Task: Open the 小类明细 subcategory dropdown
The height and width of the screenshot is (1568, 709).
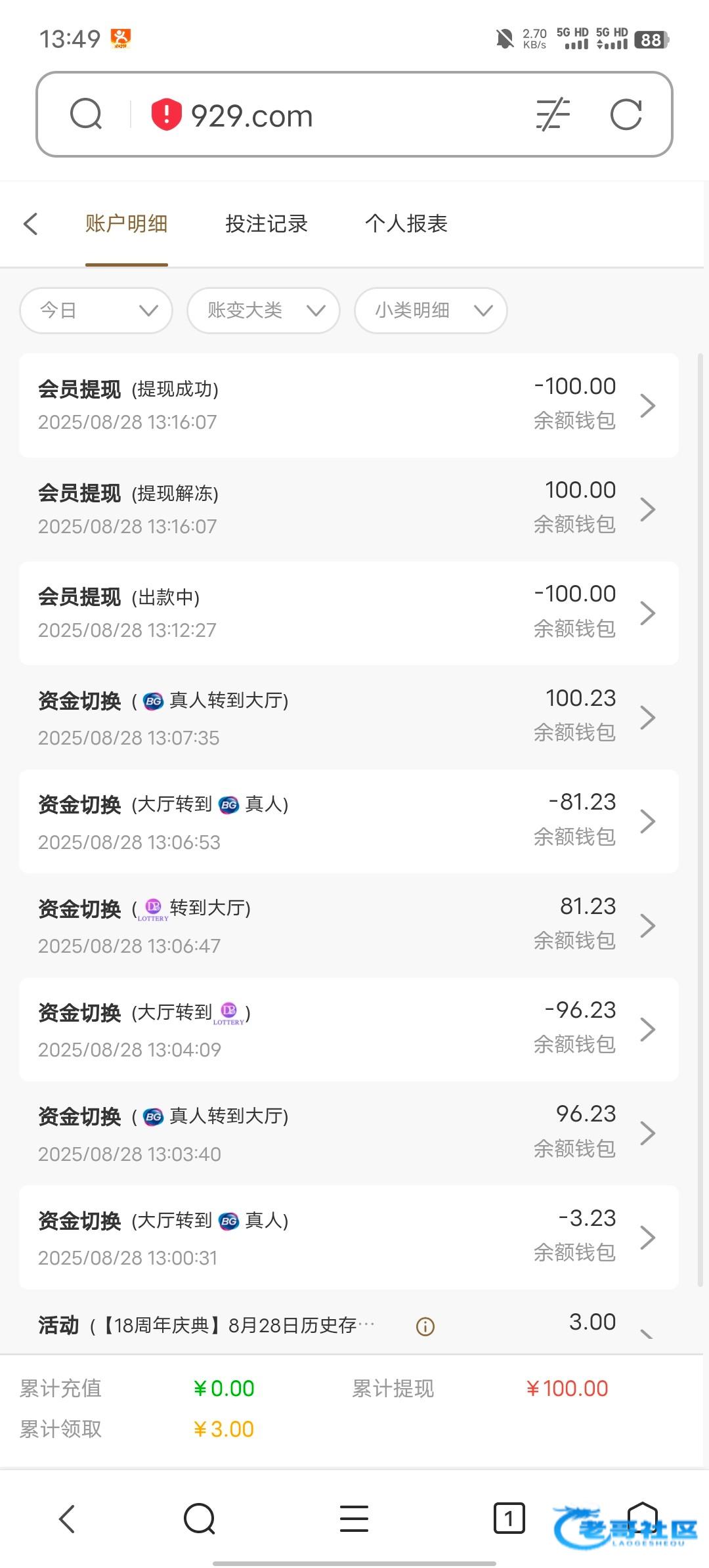Action: [x=431, y=311]
